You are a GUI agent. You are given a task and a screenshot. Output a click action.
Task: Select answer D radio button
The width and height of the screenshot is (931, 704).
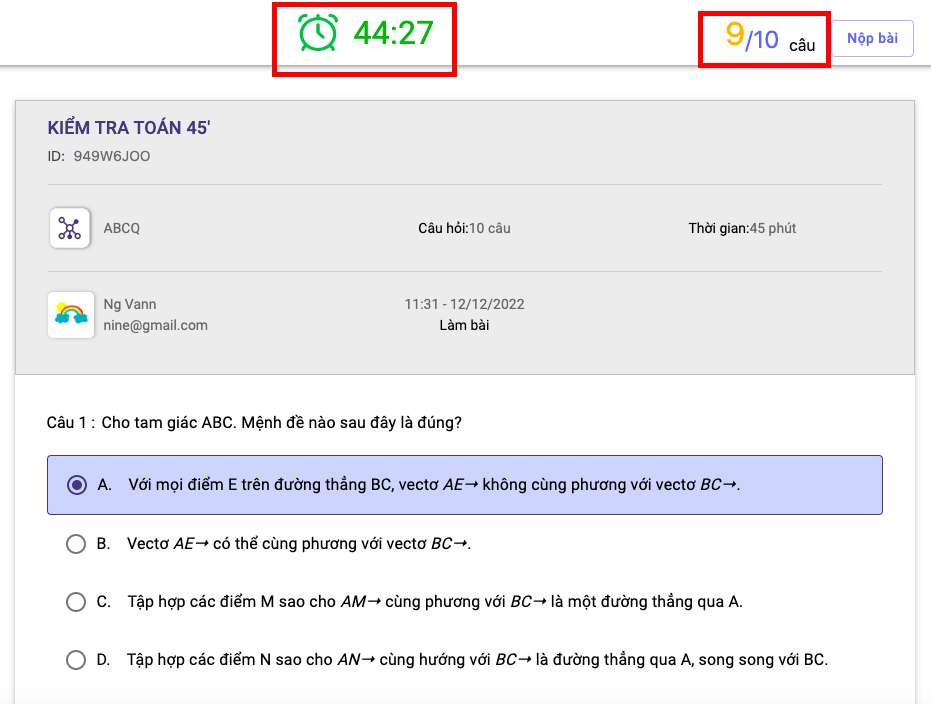pyautogui.click(x=75, y=660)
